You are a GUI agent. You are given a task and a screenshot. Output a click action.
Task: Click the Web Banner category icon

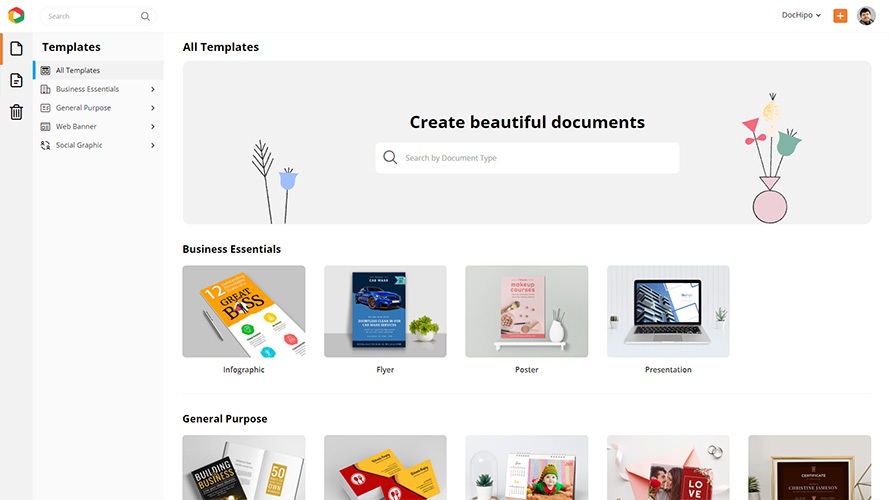[45, 127]
